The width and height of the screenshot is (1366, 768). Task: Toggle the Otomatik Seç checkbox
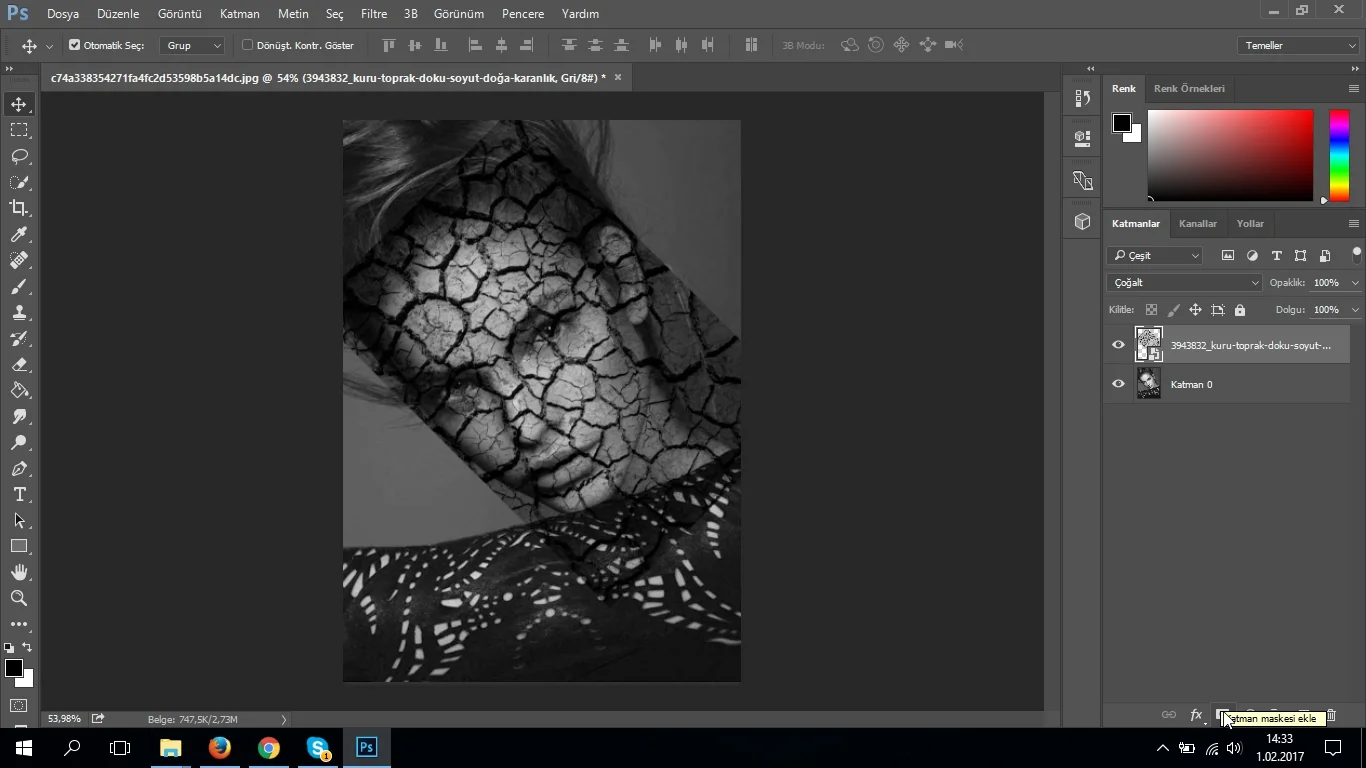74,45
